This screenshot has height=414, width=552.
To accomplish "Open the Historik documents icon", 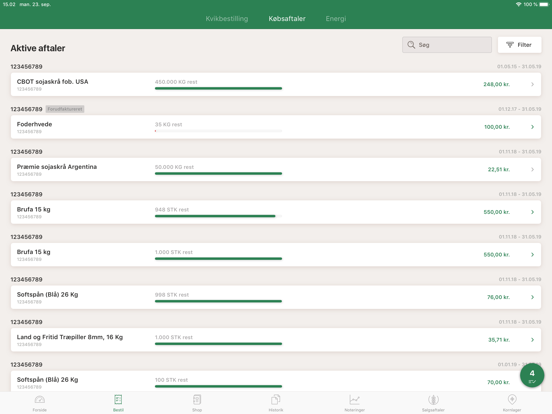I will (x=276, y=400).
